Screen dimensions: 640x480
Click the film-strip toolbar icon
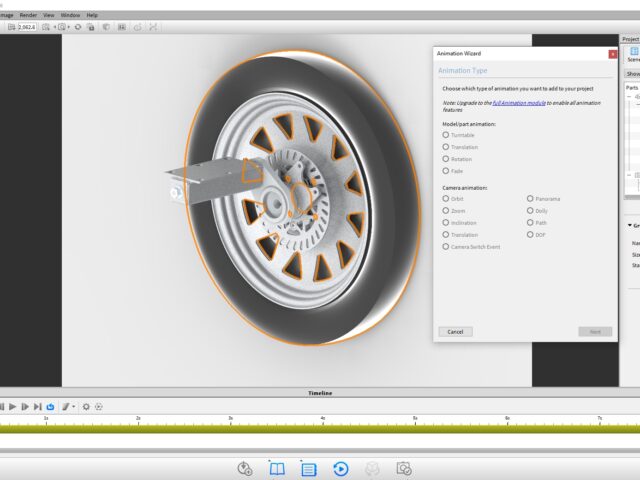point(122,27)
